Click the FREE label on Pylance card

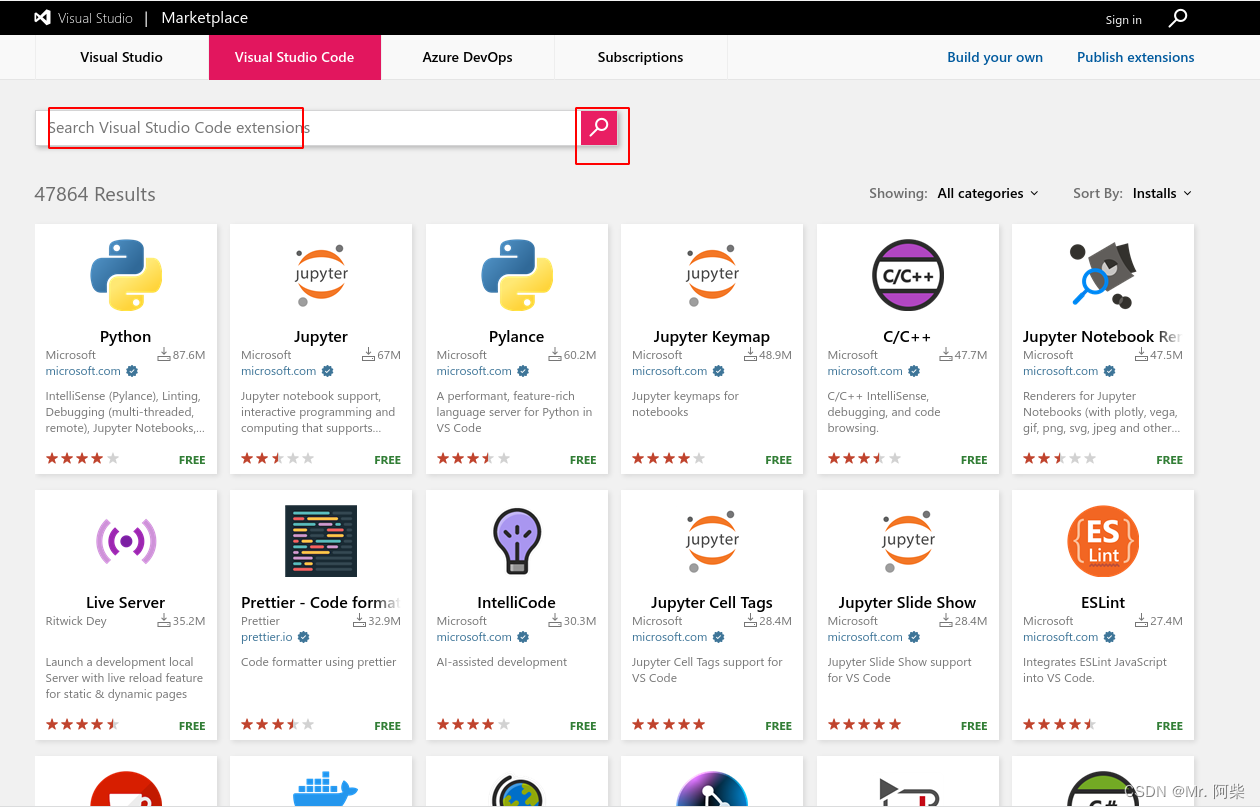pos(583,460)
